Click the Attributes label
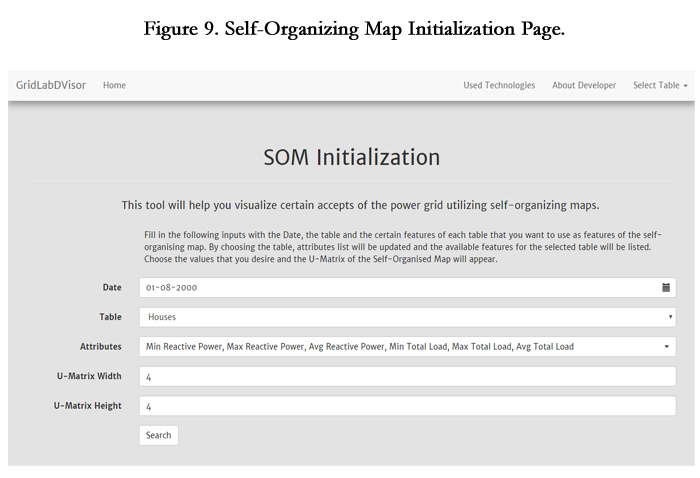Viewport: 700px width, 478px height. tap(100, 346)
